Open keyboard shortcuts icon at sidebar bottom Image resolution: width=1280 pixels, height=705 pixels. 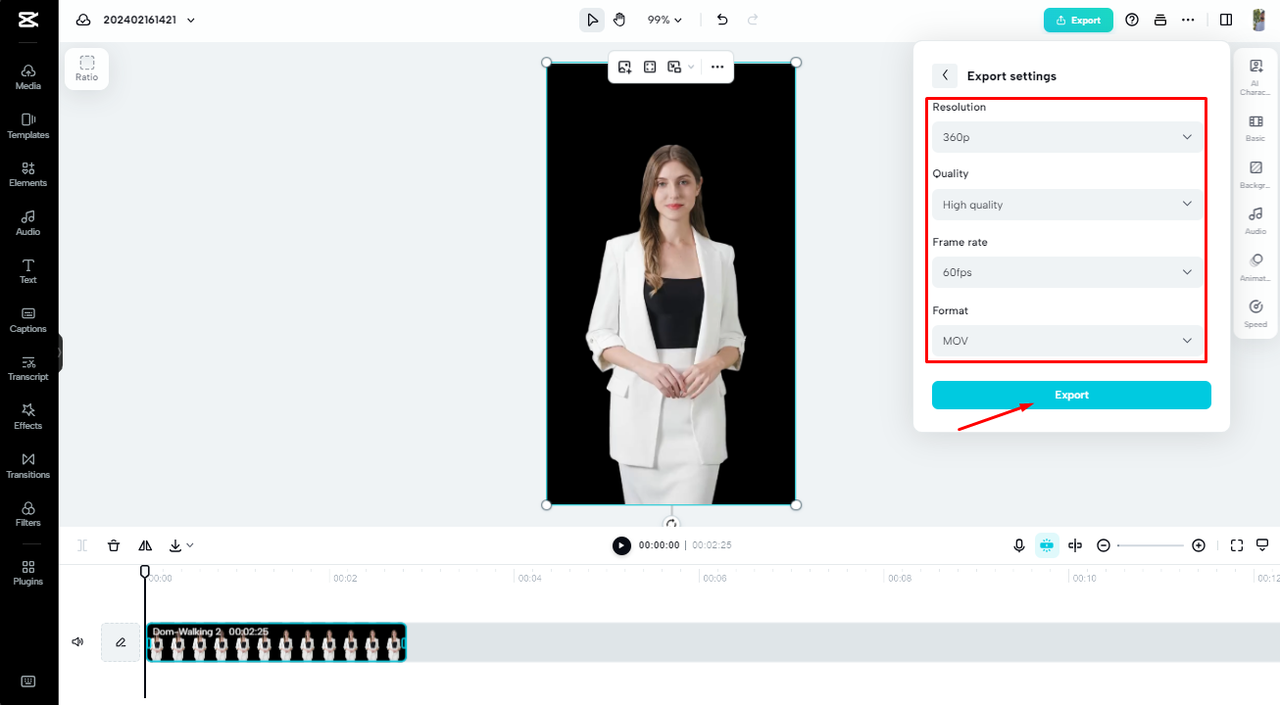pos(28,681)
